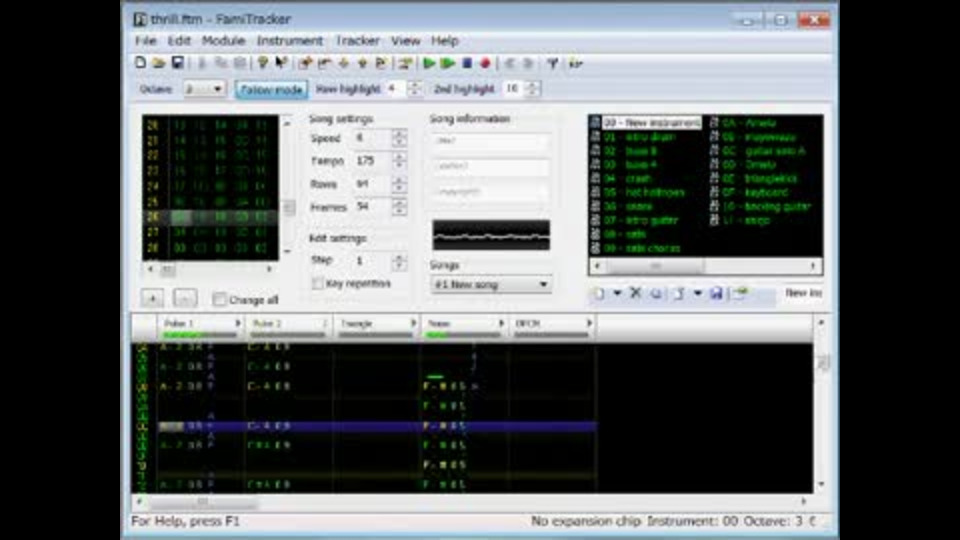Click the instrument list horizontal scrollbar thumb
This screenshot has width=960, height=540.
(x=655, y=266)
